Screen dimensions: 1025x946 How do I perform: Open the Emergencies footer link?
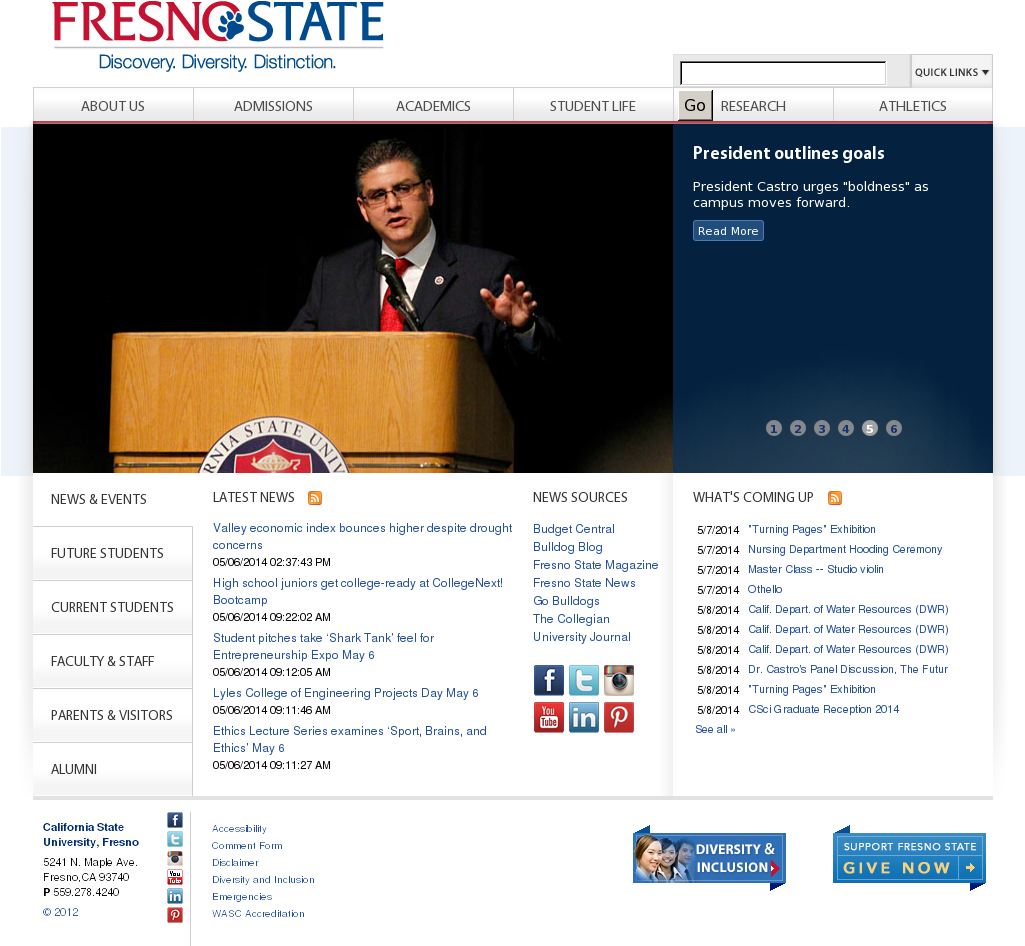tap(242, 896)
